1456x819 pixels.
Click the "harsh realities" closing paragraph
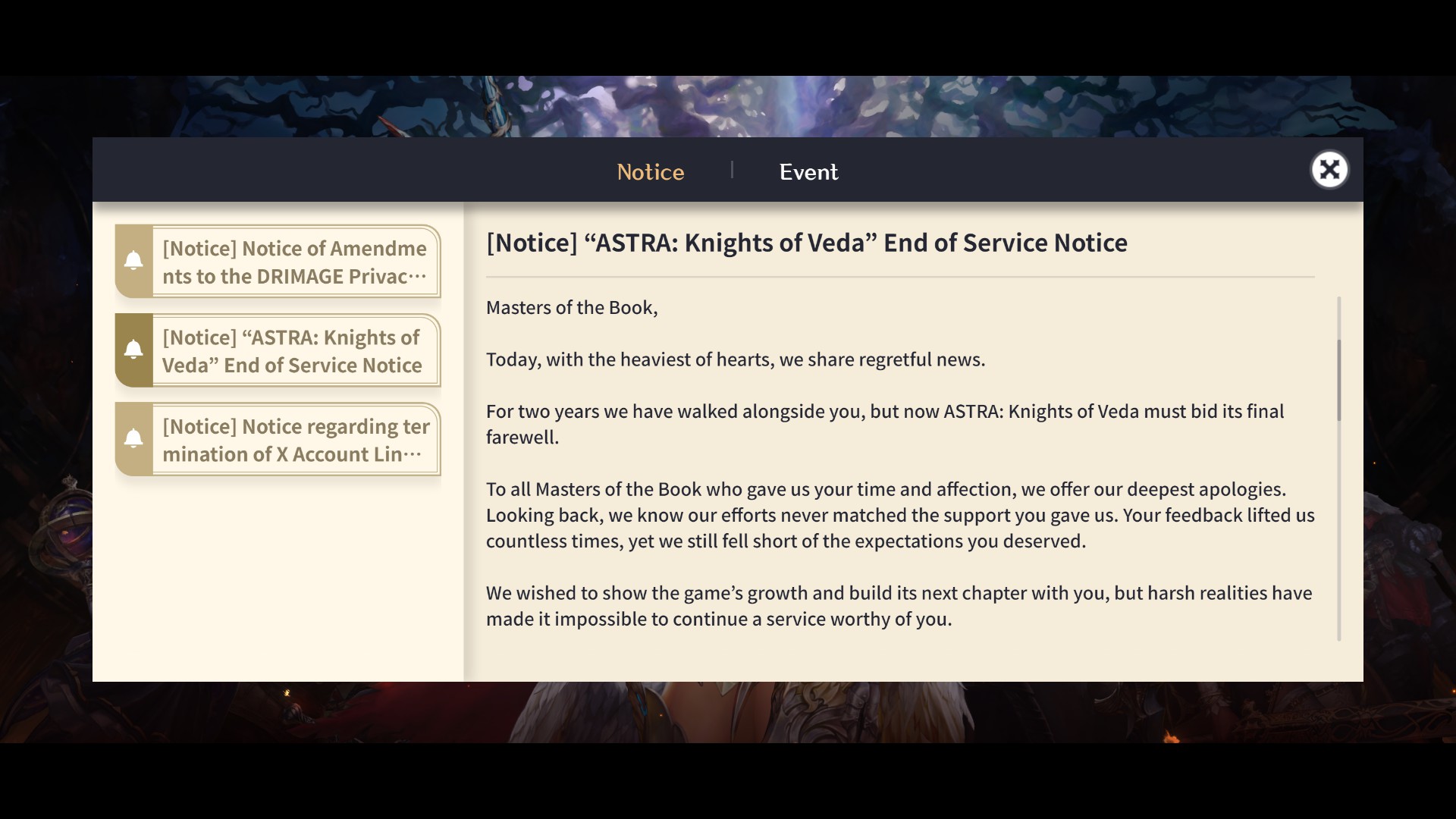(x=899, y=606)
